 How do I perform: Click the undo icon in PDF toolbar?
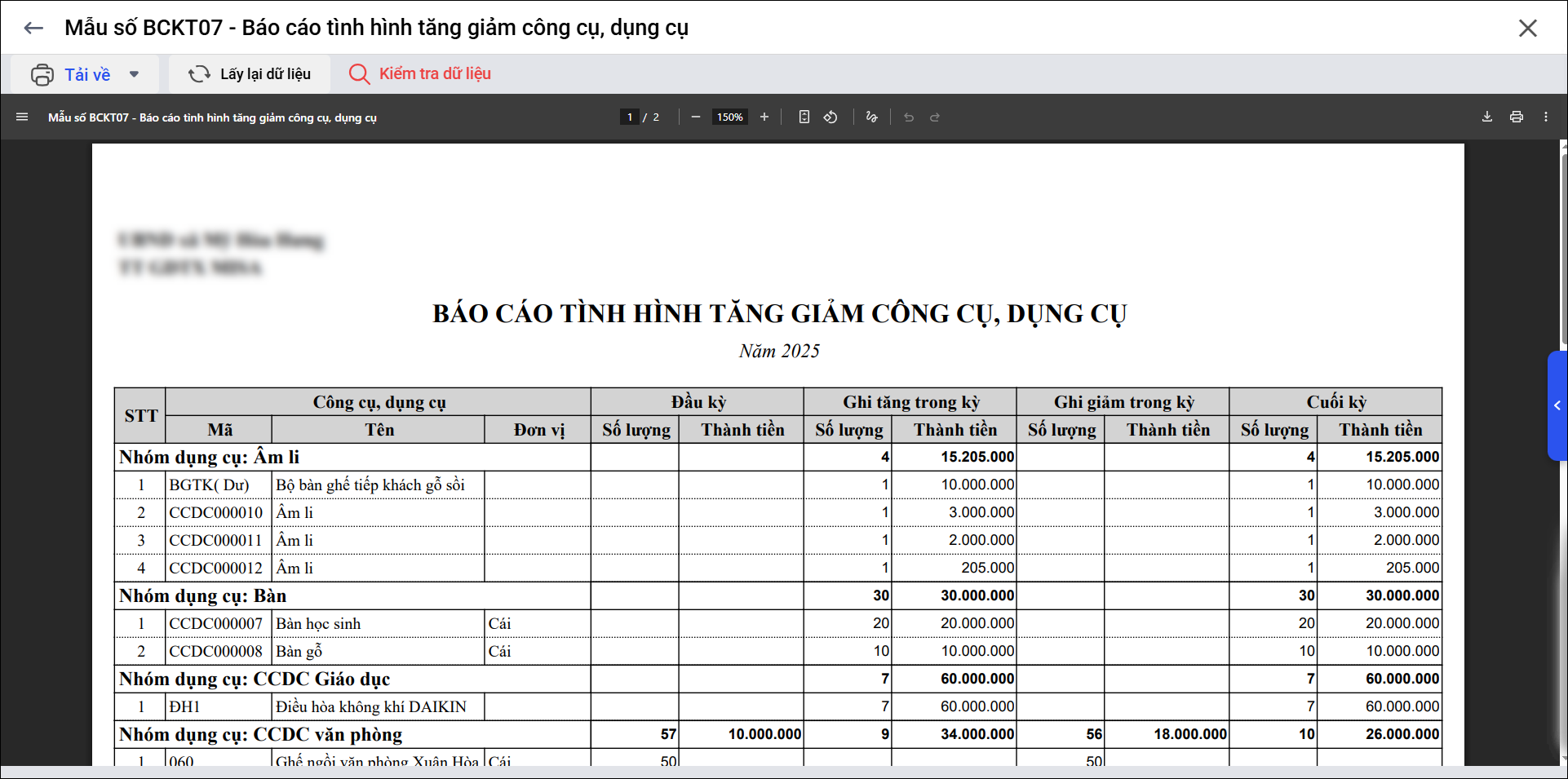(908, 117)
